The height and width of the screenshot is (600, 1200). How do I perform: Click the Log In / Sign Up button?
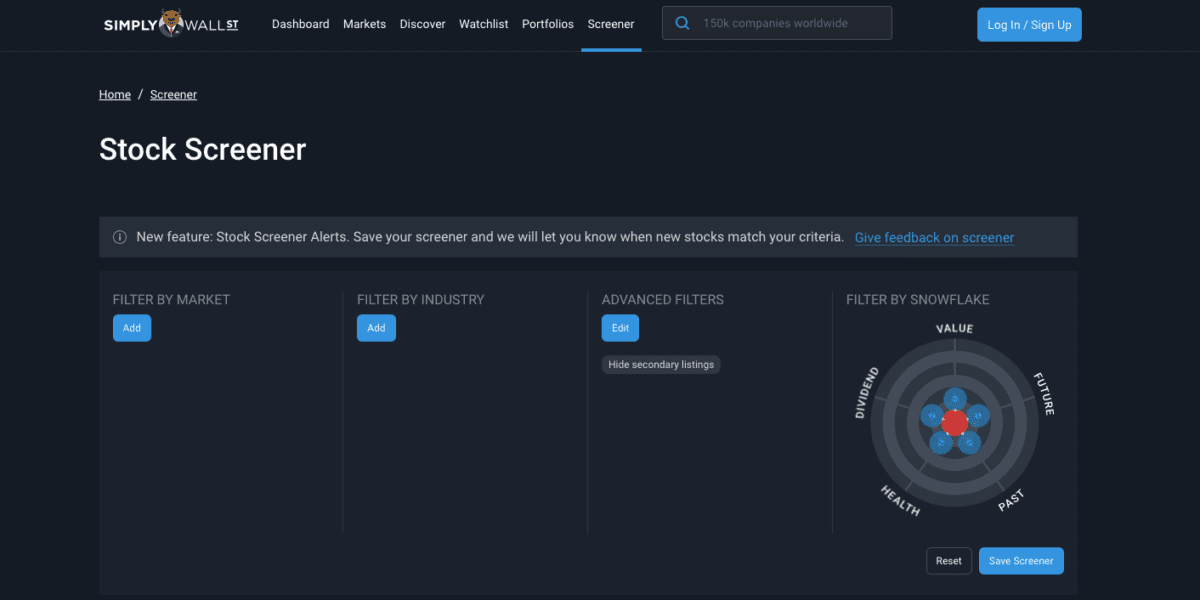pyautogui.click(x=1029, y=24)
